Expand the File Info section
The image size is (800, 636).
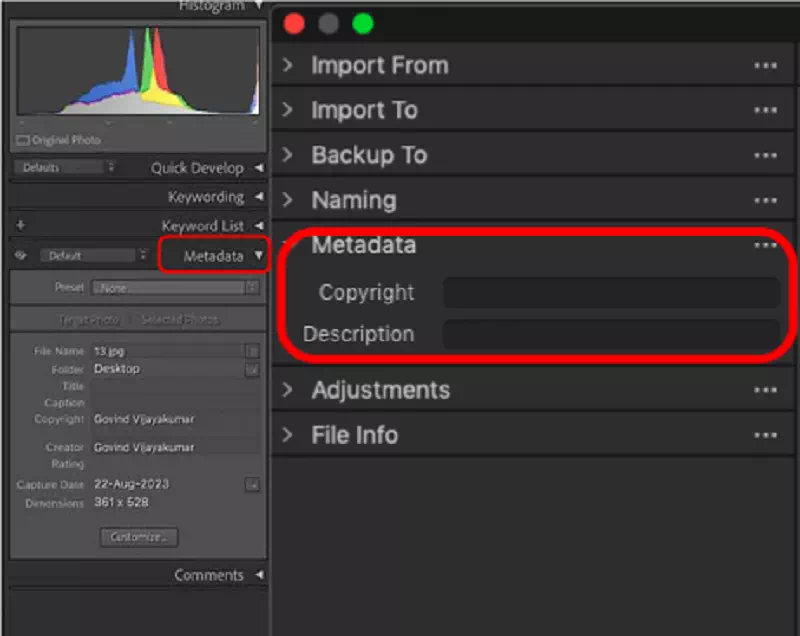pos(288,435)
